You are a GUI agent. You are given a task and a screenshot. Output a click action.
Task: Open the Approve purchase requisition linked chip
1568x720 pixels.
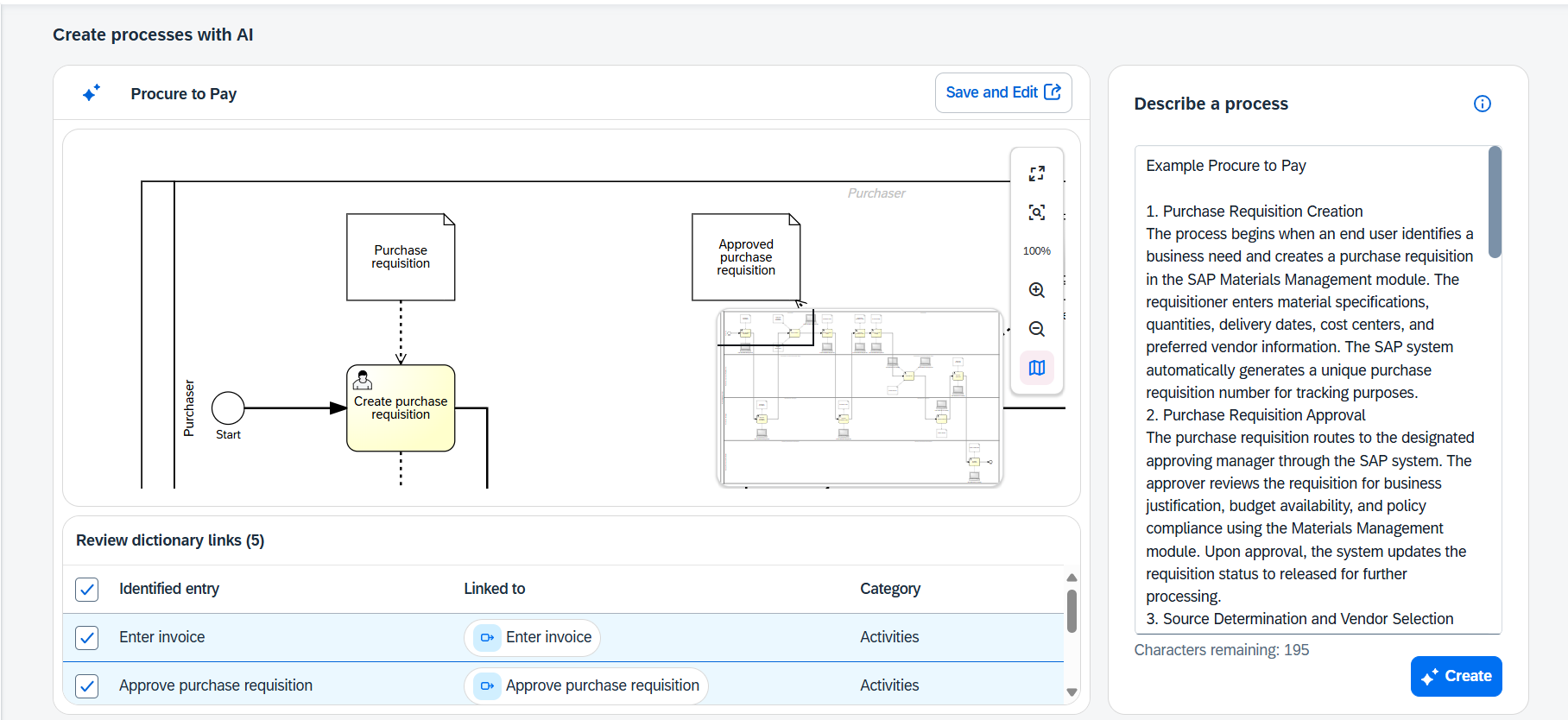click(586, 686)
